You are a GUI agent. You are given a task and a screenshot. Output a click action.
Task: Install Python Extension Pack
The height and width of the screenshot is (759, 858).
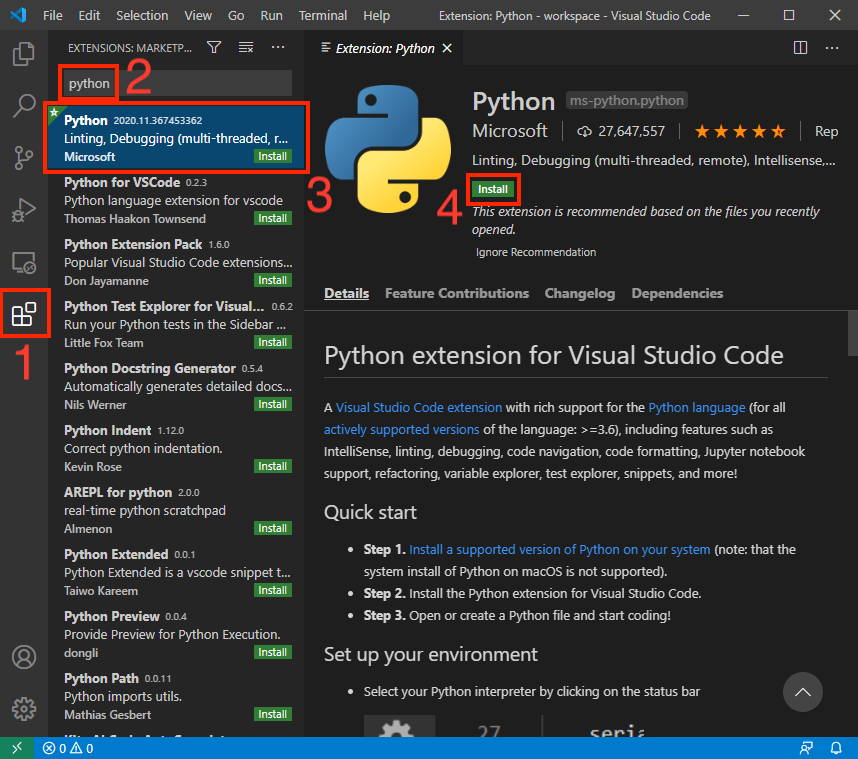273,280
